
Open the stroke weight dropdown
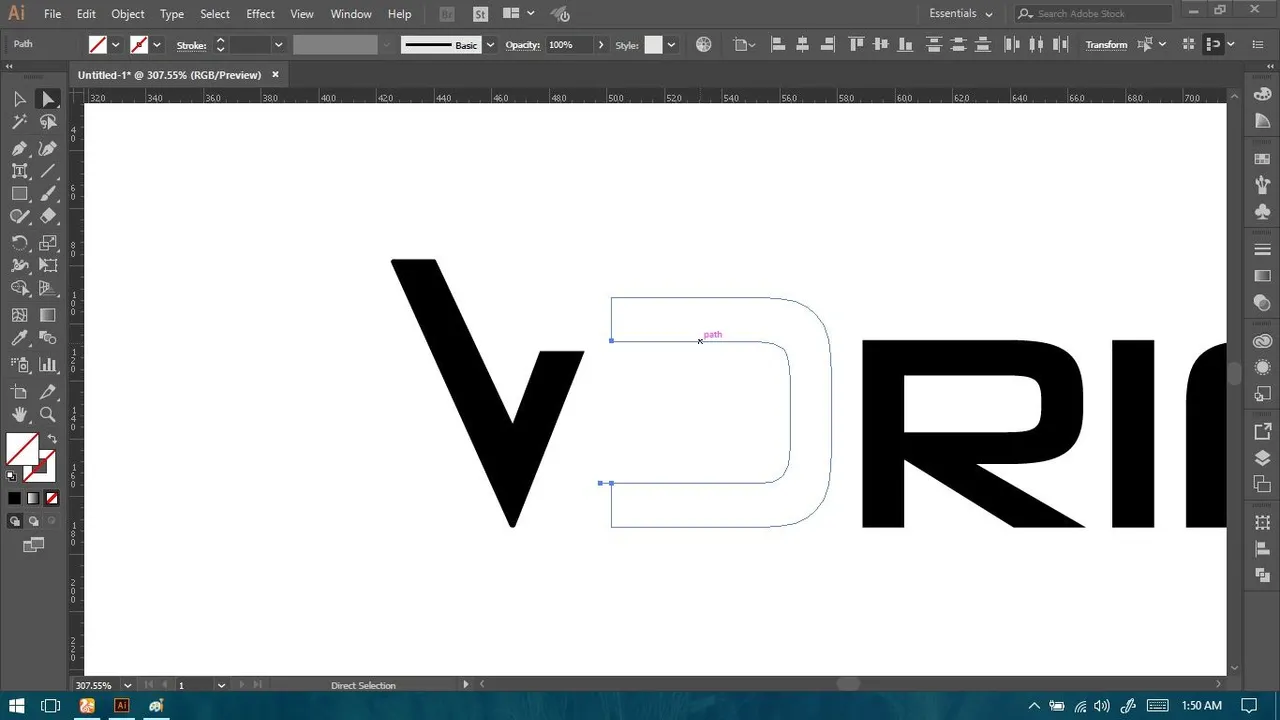278,45
